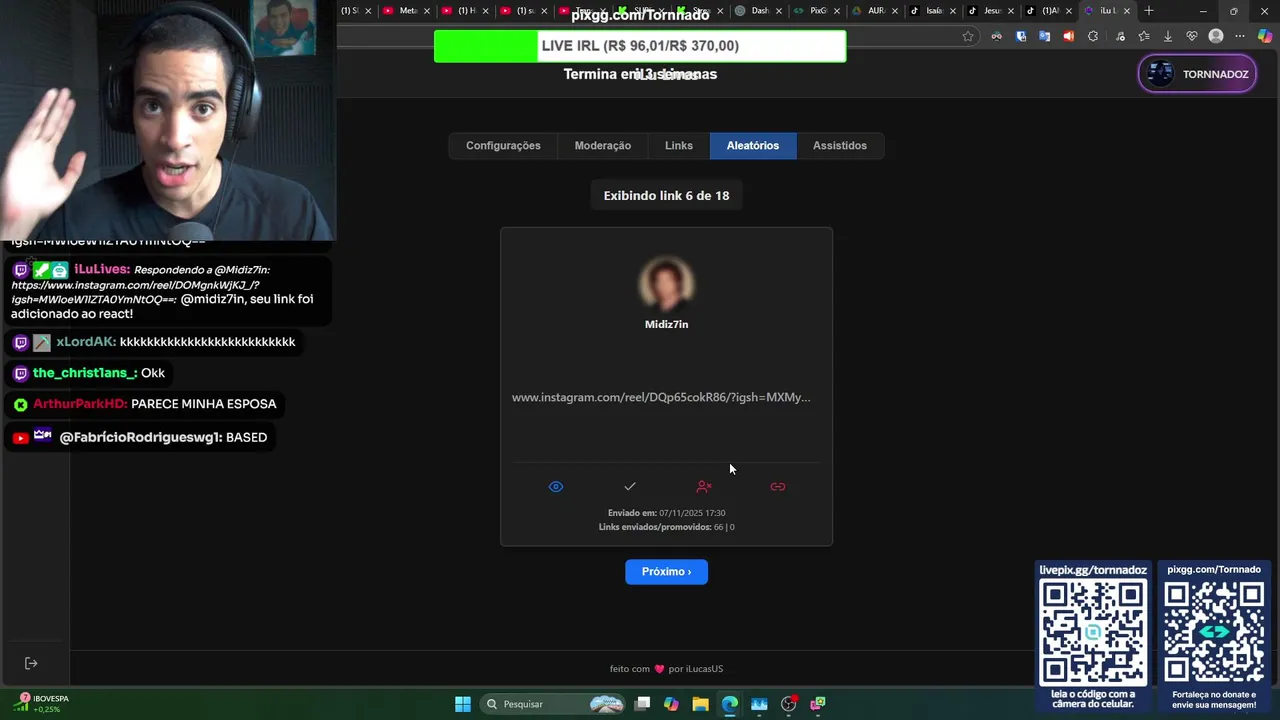Click the Midiz7in username
The image size is (1280, 720).
pos(666,324)
